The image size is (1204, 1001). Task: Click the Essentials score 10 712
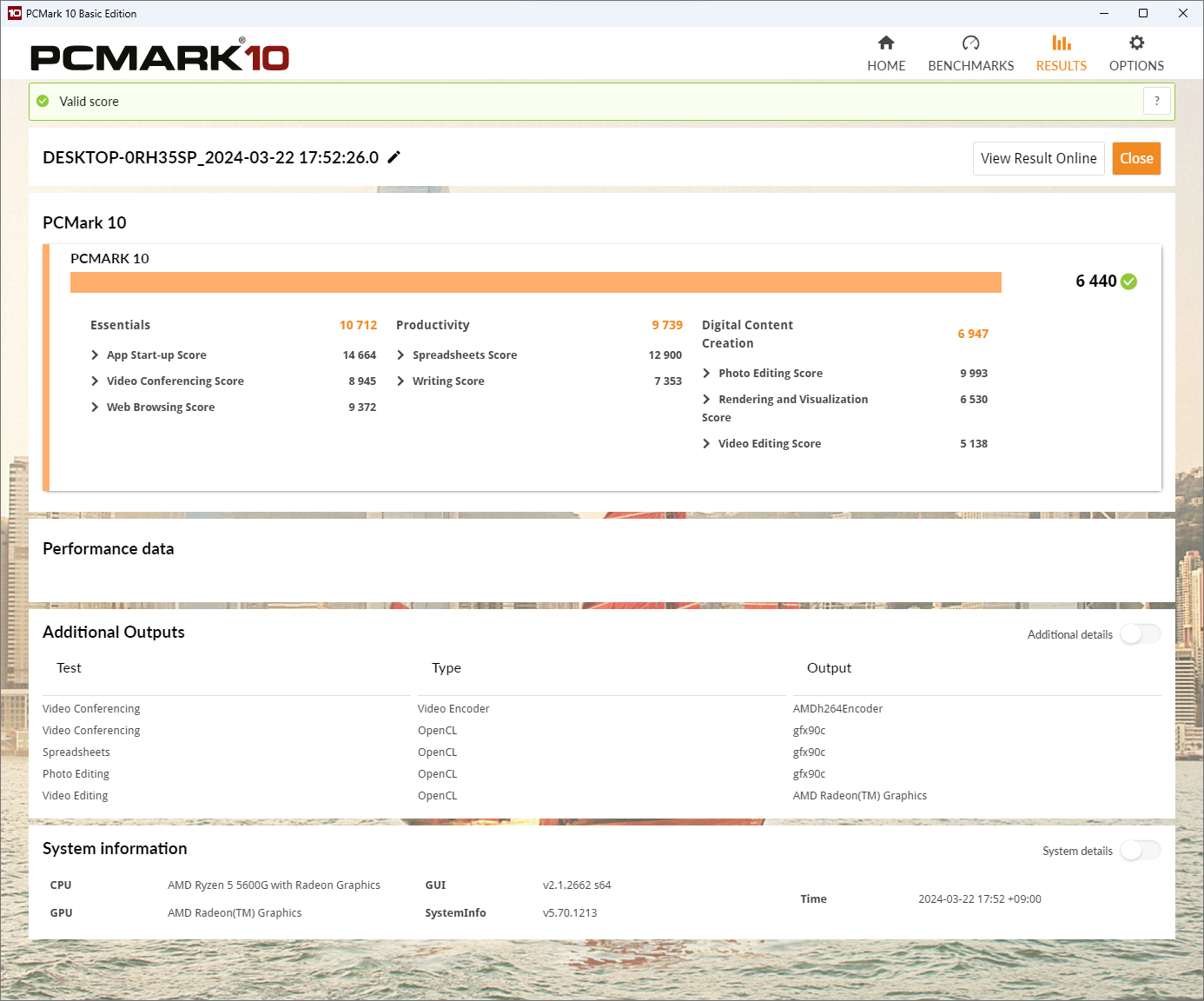coord(358,325)
